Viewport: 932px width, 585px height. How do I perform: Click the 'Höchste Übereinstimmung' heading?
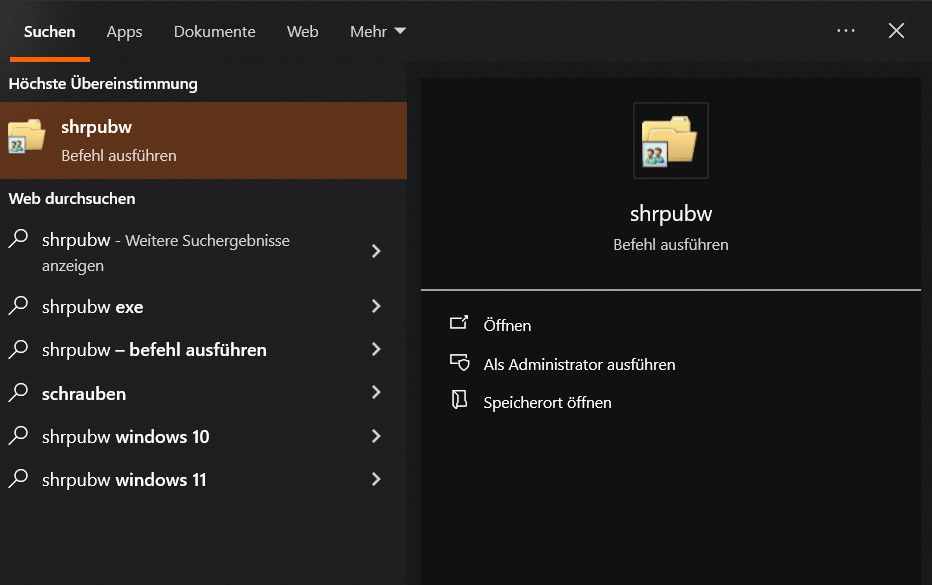pos(103,84)
